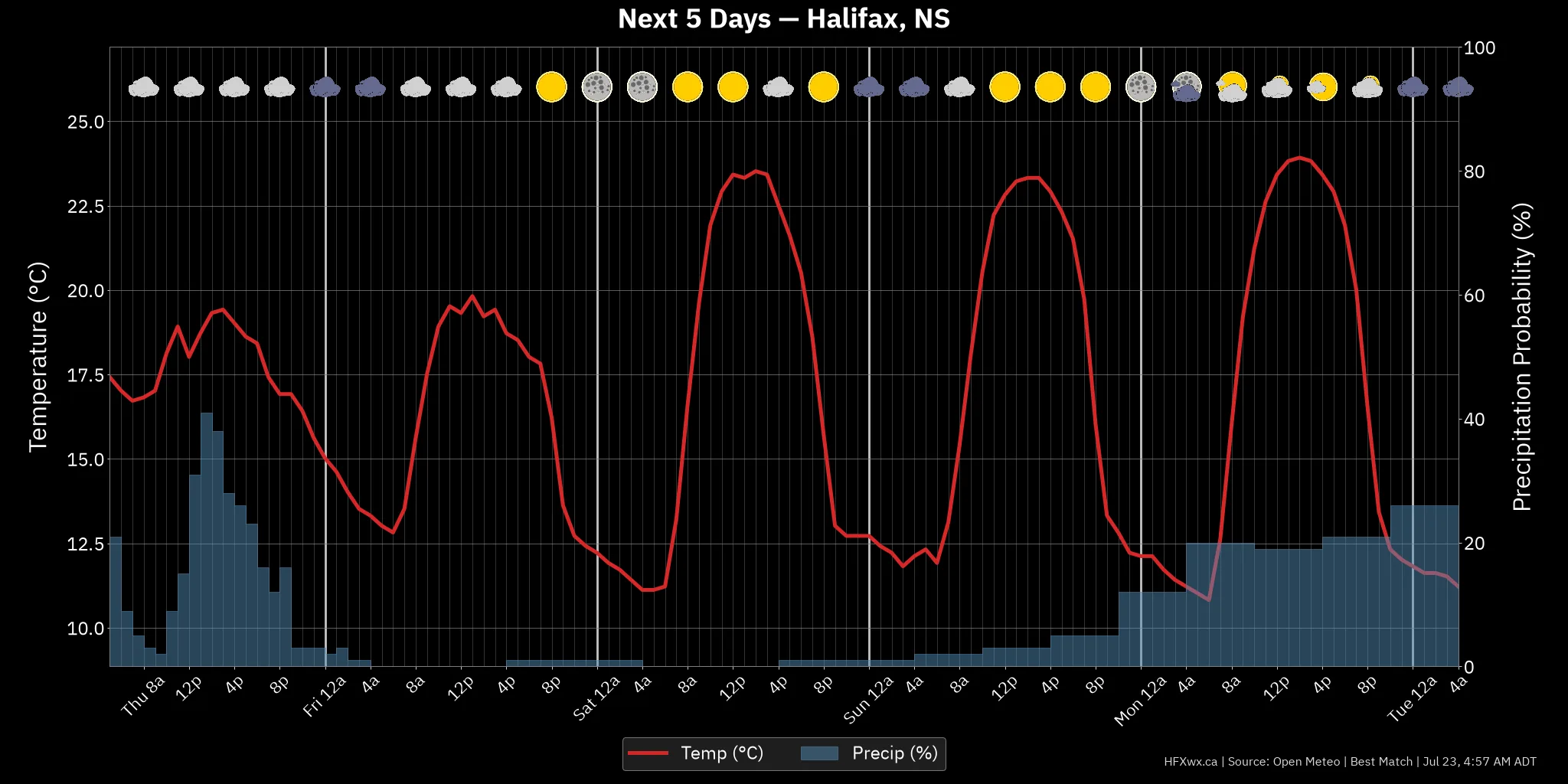Select the dark cloud icon at Sunday 4 AM
The width and height of the screenshot is (1568, 784).
[914, 87]
